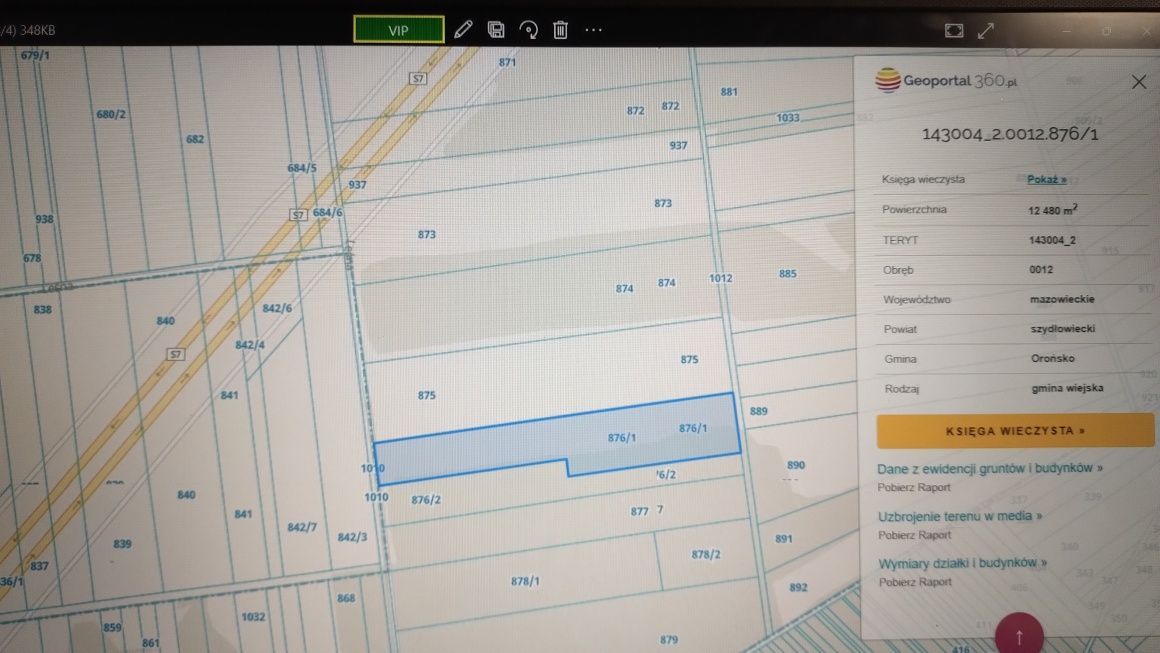Click parcel label 891 on map
Screen dimensions: 1160x653
pyautogui.click(x=784, y=539)
